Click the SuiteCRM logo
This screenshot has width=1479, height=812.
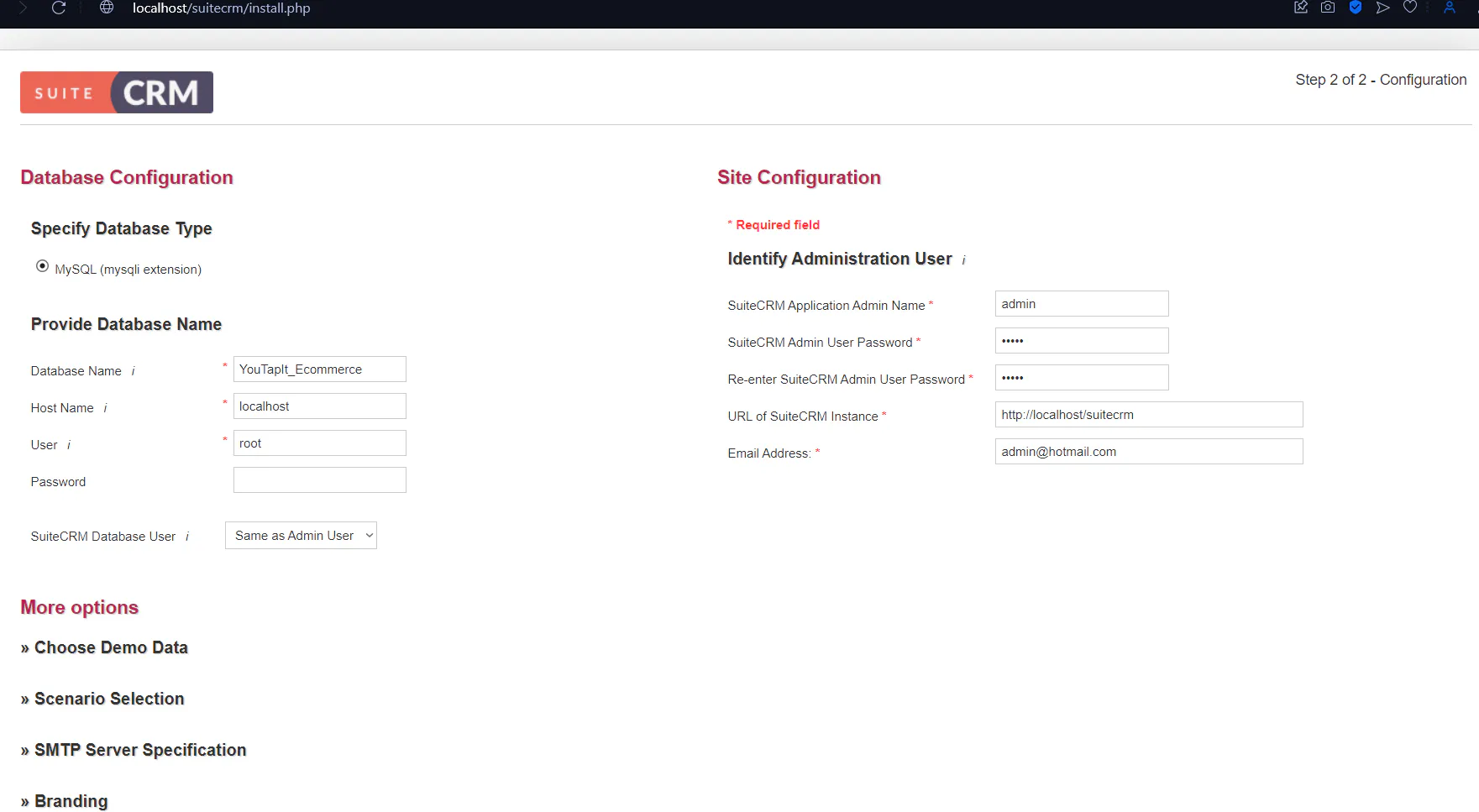[117, 92]
